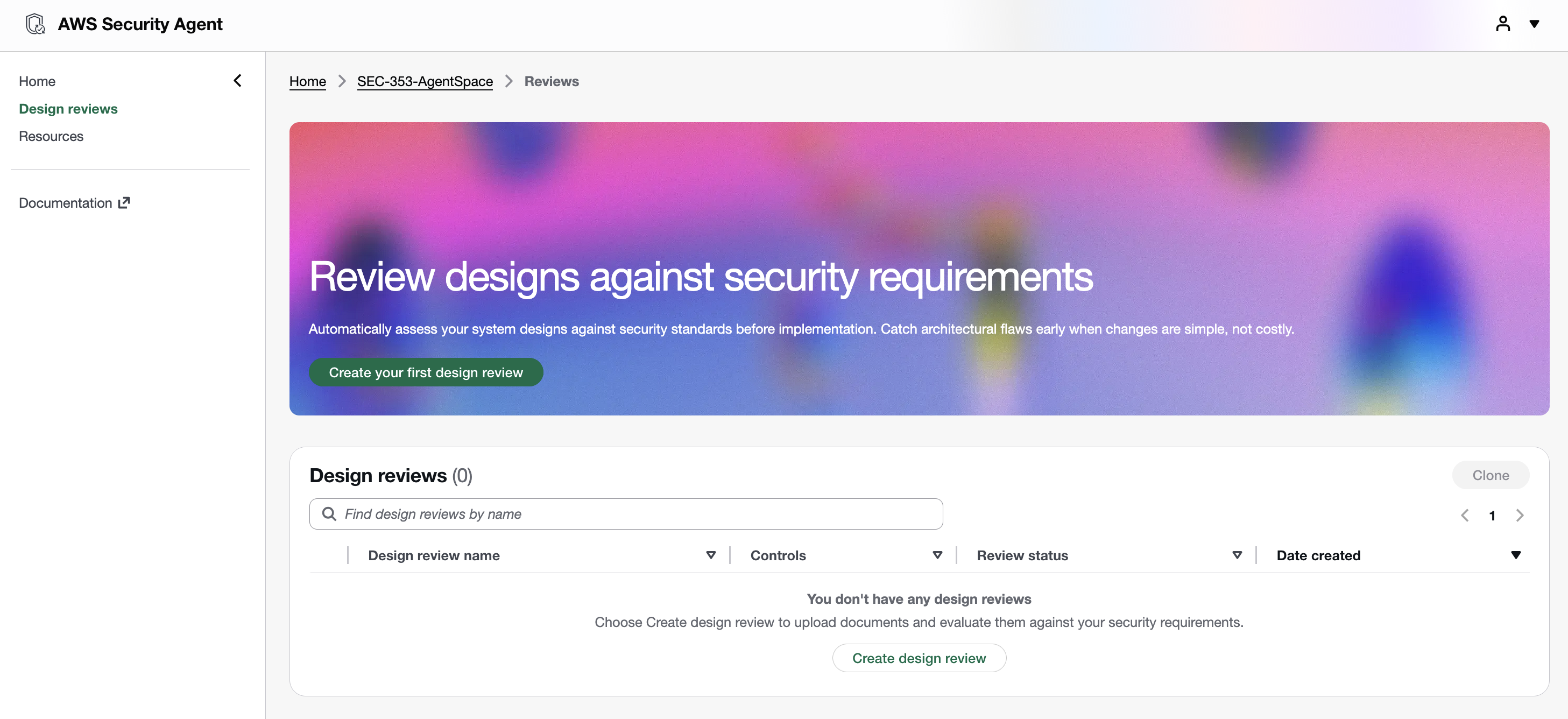The width and height of the screenshot is (1568, 719).
Task: Go to previous table page
Action: 1465,515
